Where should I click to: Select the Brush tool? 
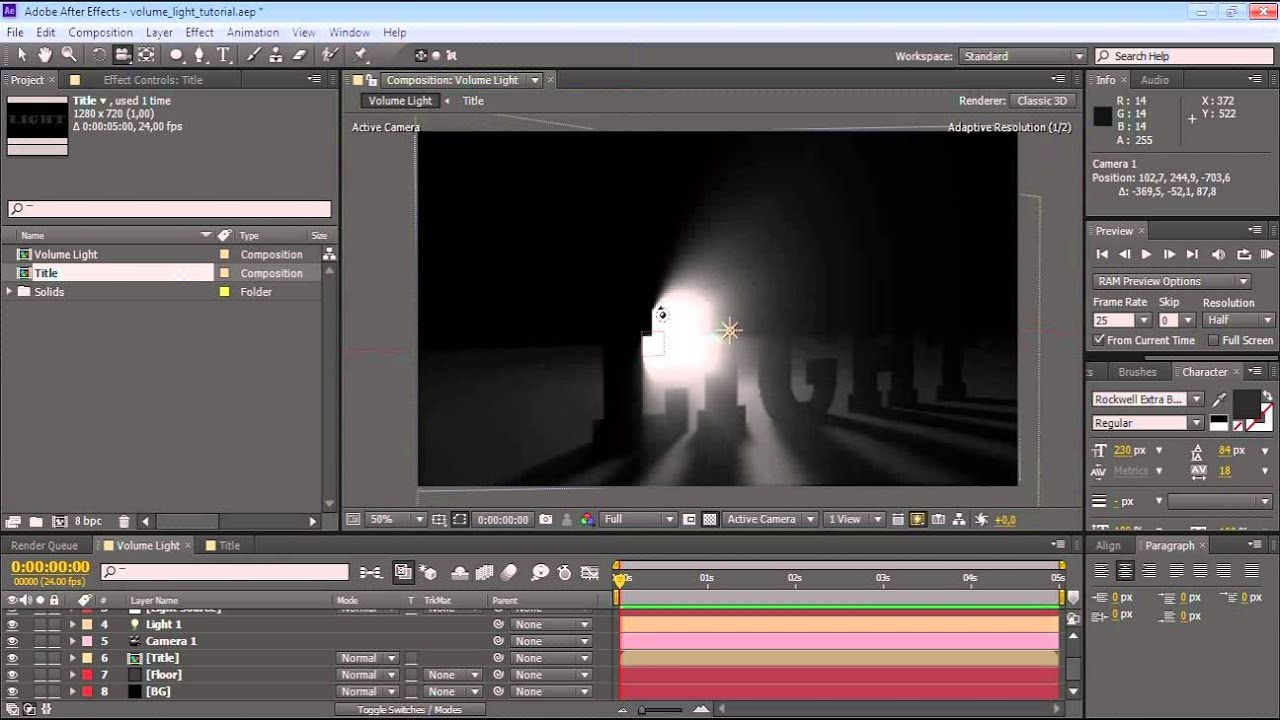click(x=253, y=55)
